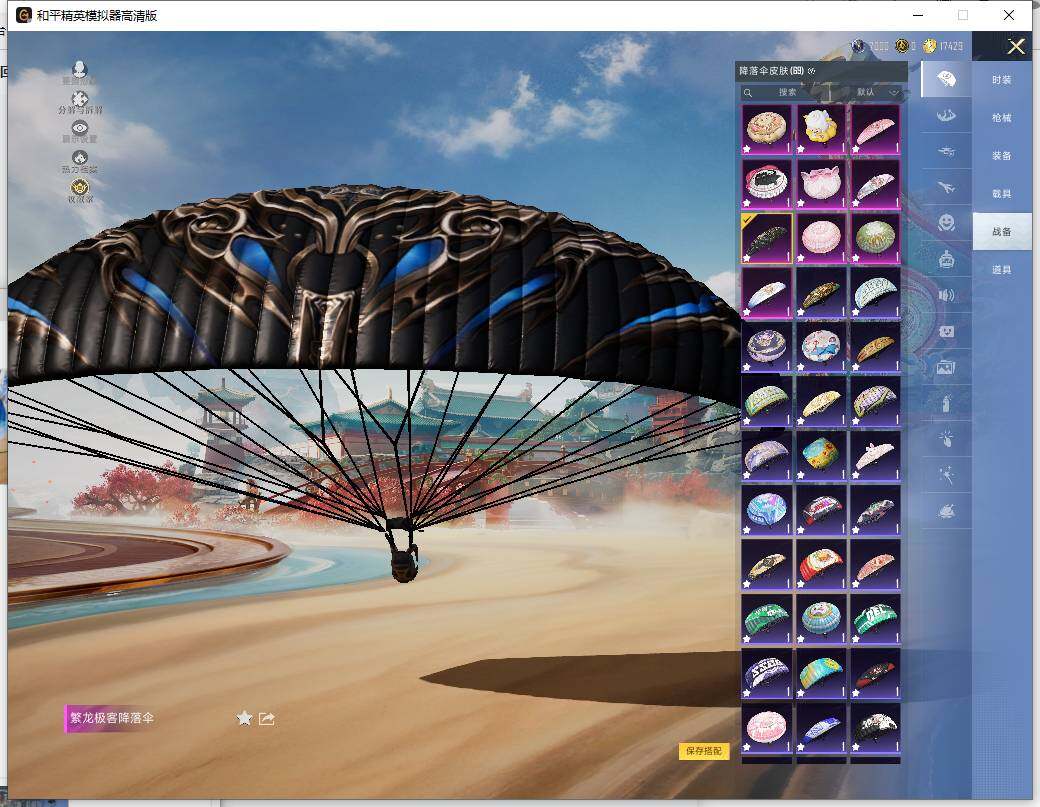The image size is (1040, 807).
Task: Open the sparkle firework category icon
Action: pos(946,475)
